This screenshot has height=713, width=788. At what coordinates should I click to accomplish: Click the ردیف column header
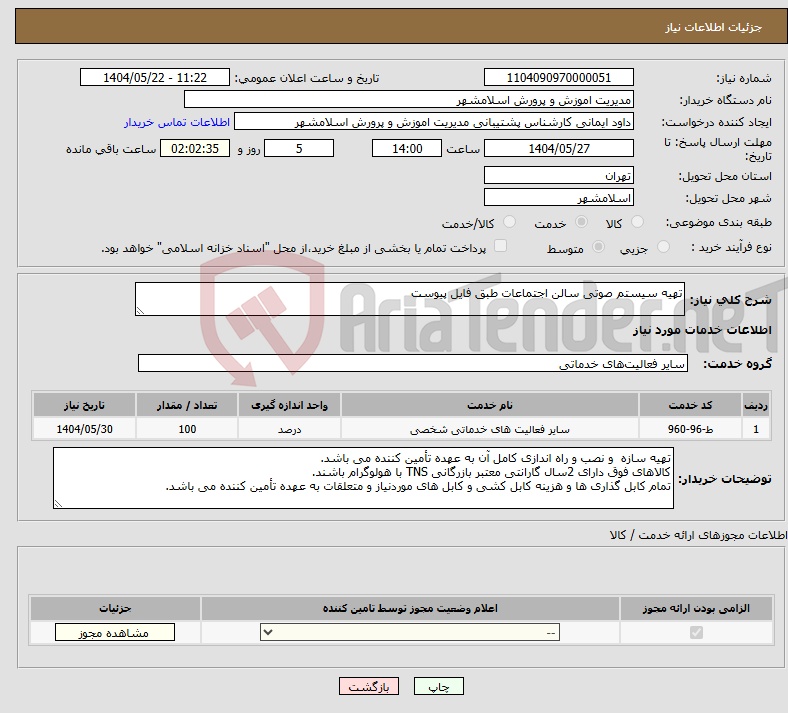(756, 405)
